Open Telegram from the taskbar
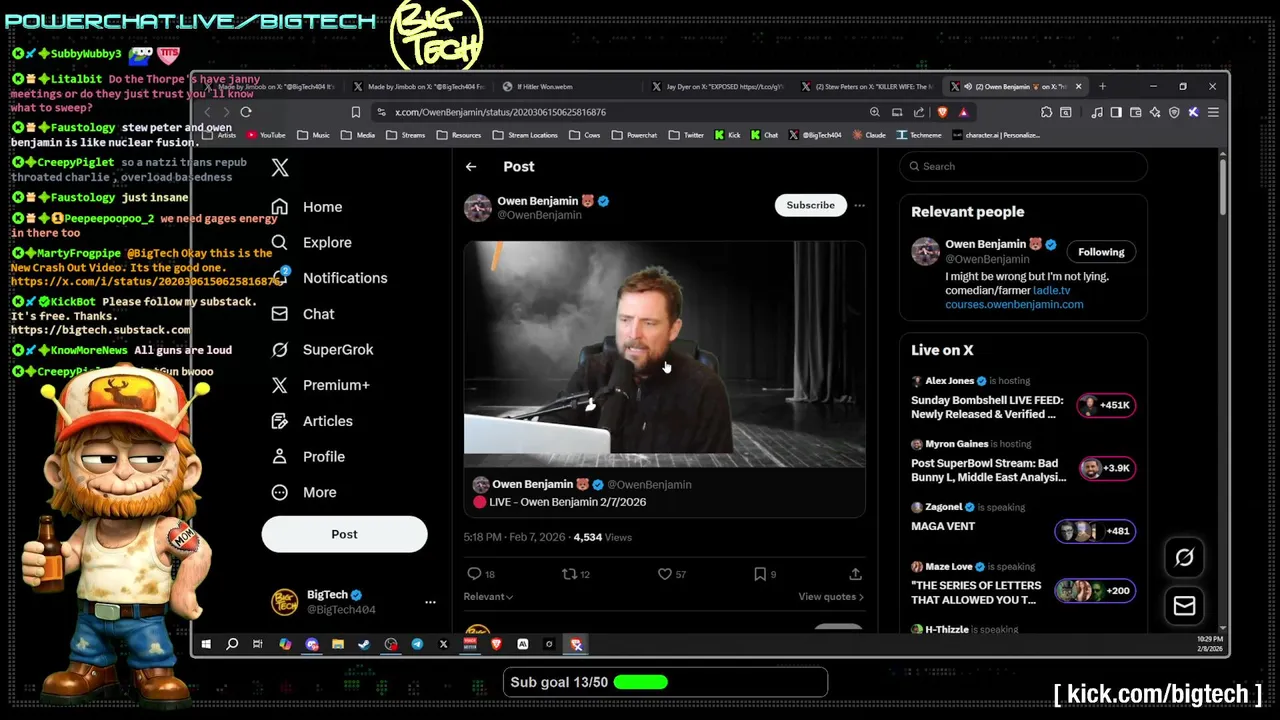This screenshot has height=720, width=1280. pos(417,644)
